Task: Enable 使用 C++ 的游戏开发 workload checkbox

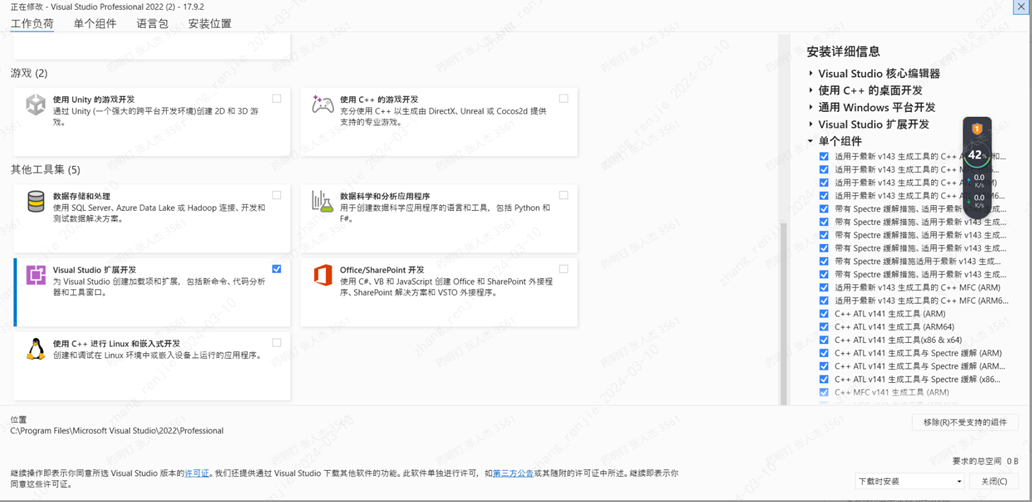Action: click(x=563, y=99)
